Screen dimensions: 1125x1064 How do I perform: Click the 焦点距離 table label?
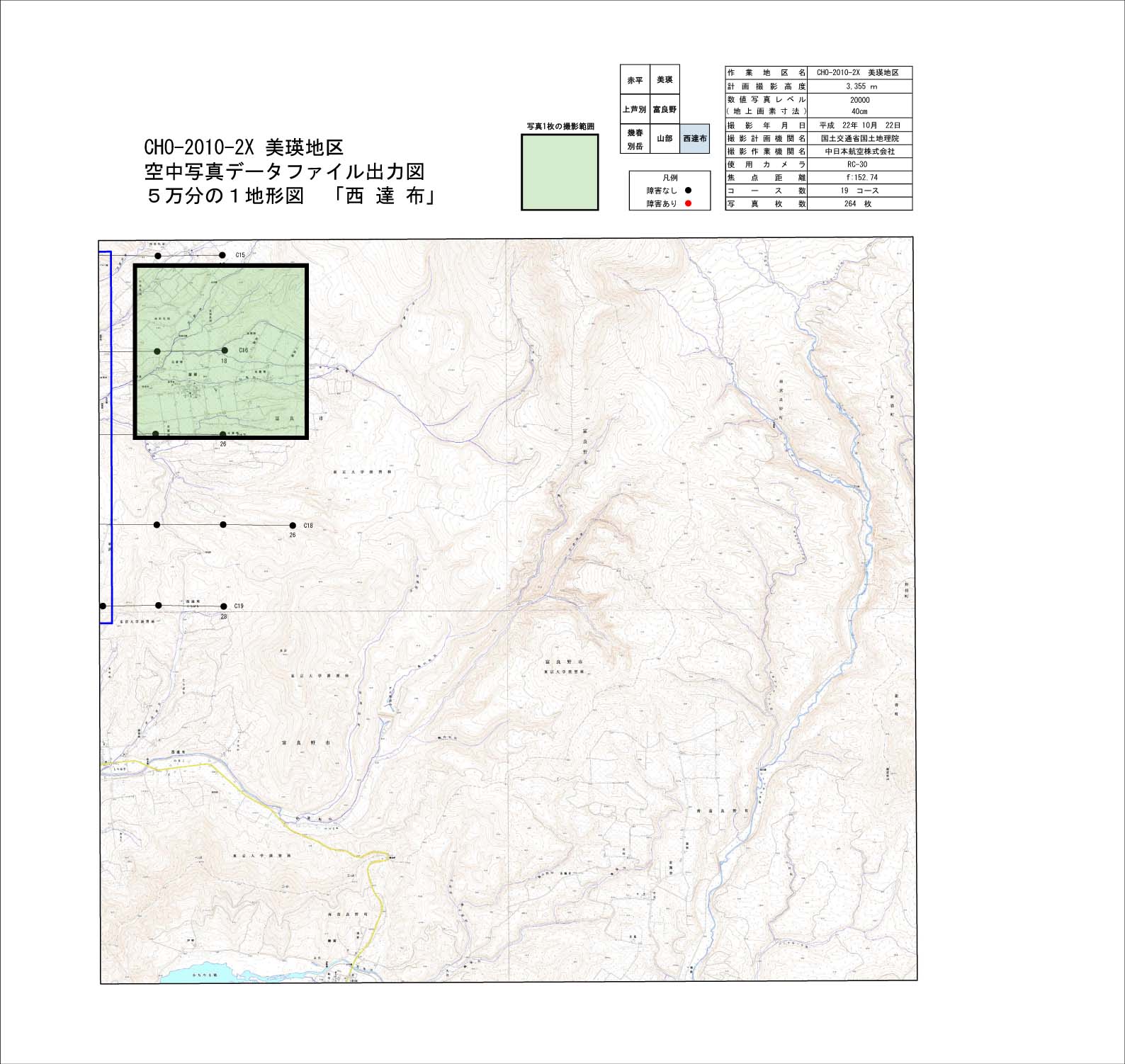click(x=767, y=178)
